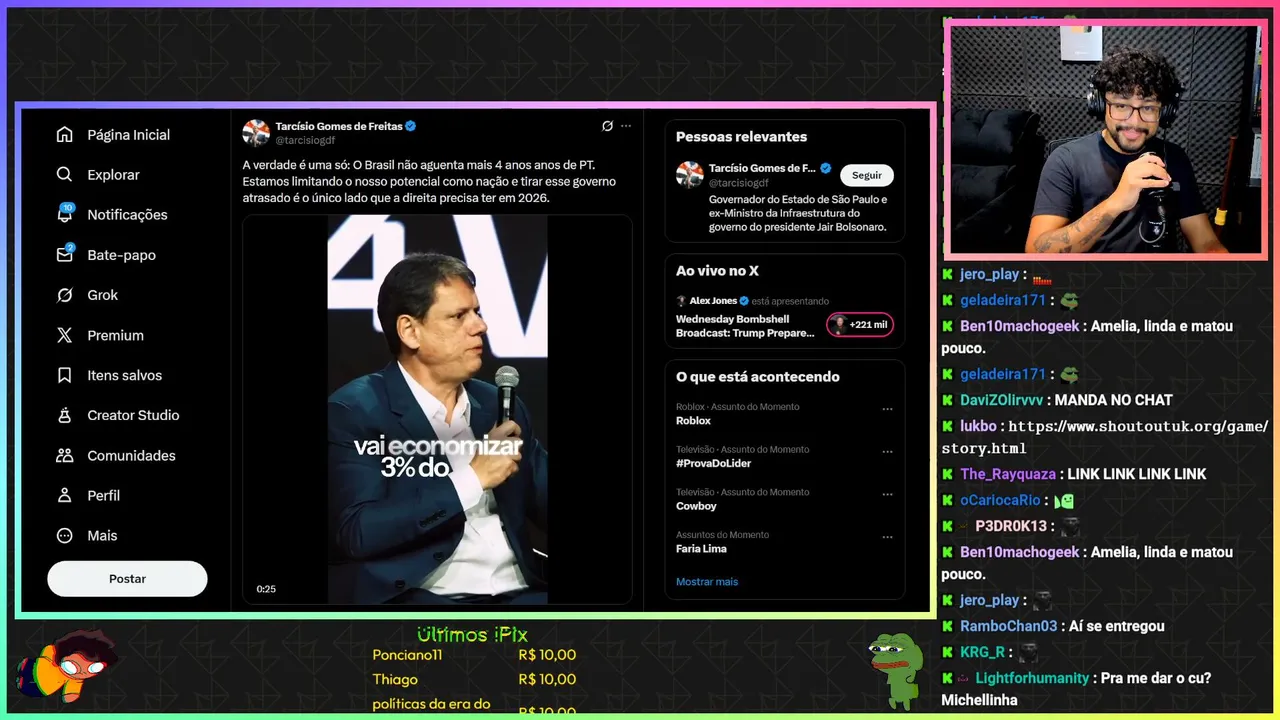Follow Tarcísio with the Seguir button
The width and height of the screenshot is (1280, 720).
tap(867, 175)
